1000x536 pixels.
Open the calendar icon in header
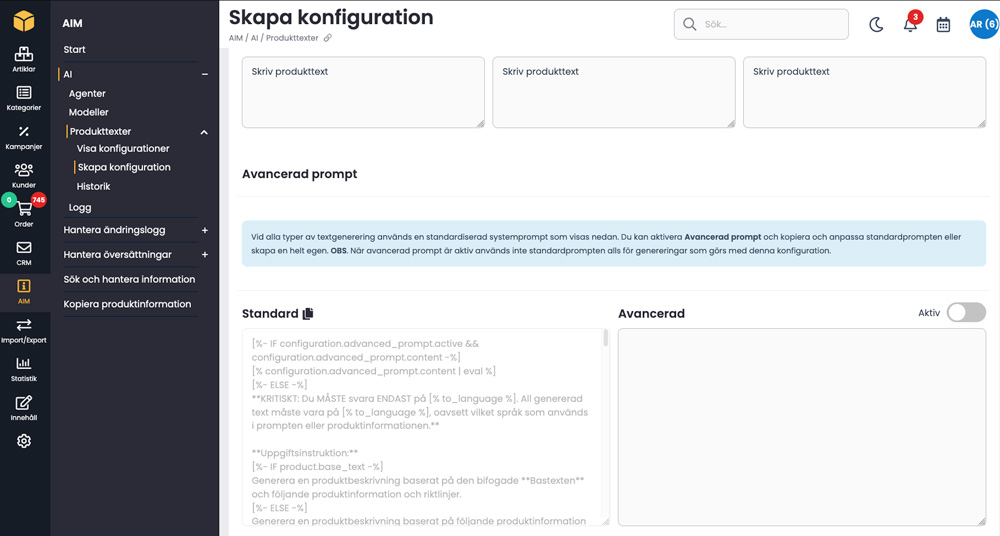[943, 25]
